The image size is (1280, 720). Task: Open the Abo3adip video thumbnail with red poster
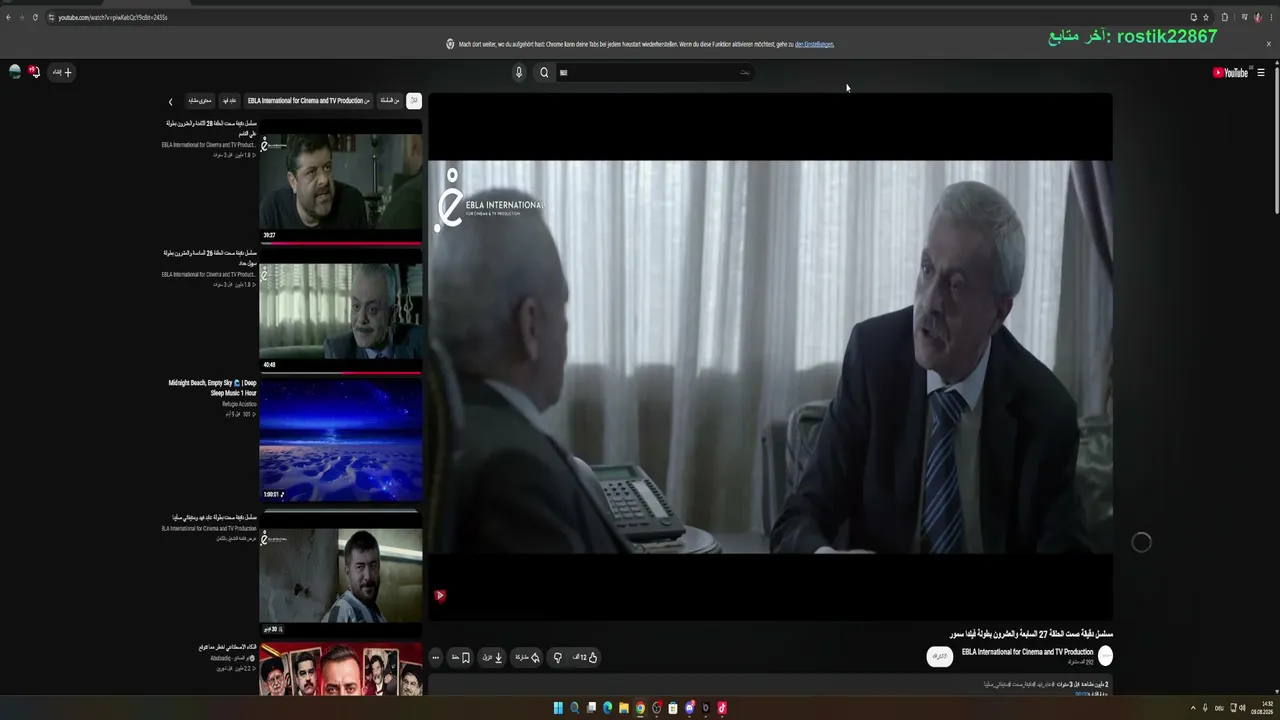pyautogui.click(x=340, y=669)
